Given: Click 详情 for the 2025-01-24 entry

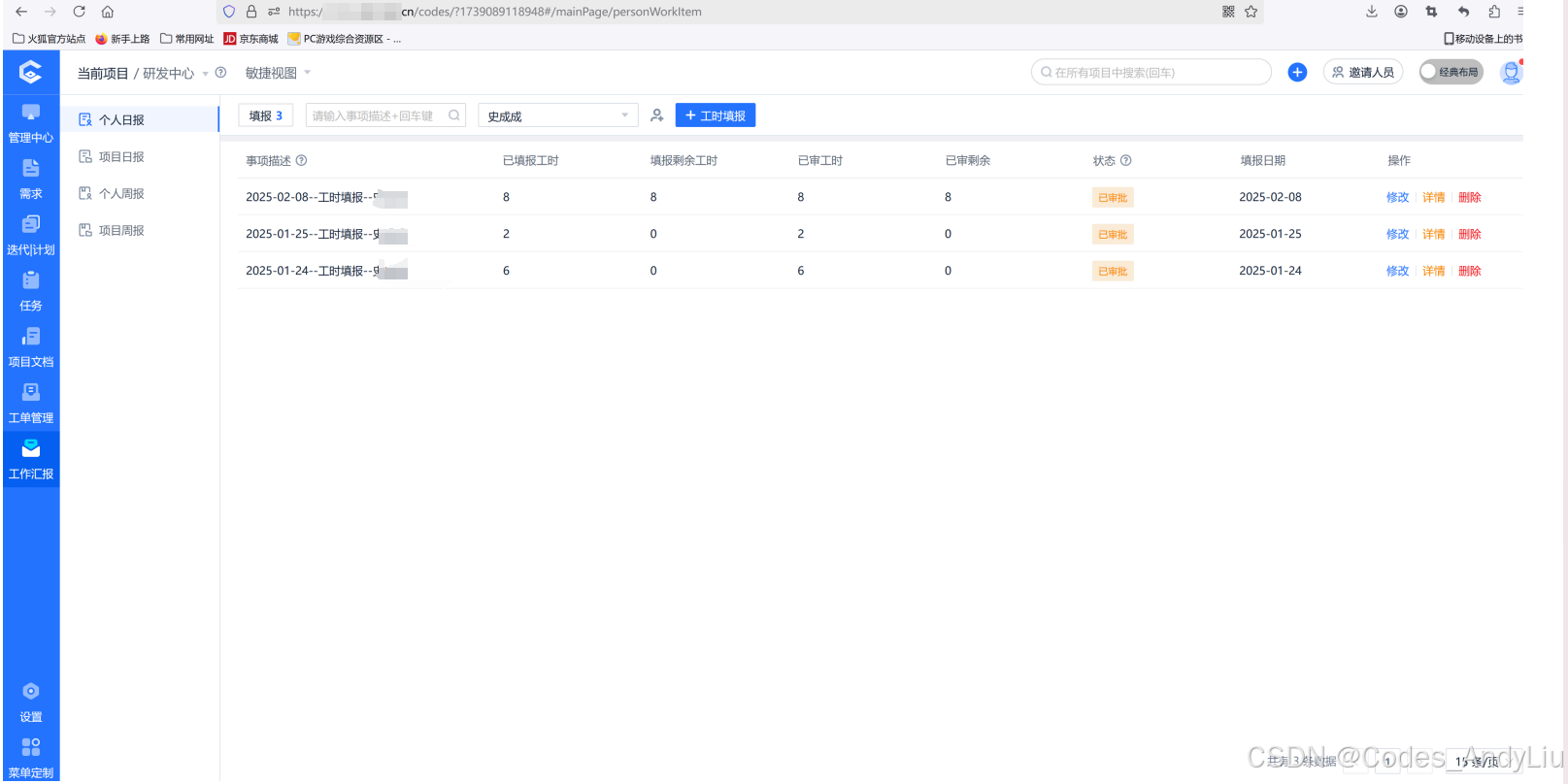Looking at the screenshot, I should click(1433, 271).
